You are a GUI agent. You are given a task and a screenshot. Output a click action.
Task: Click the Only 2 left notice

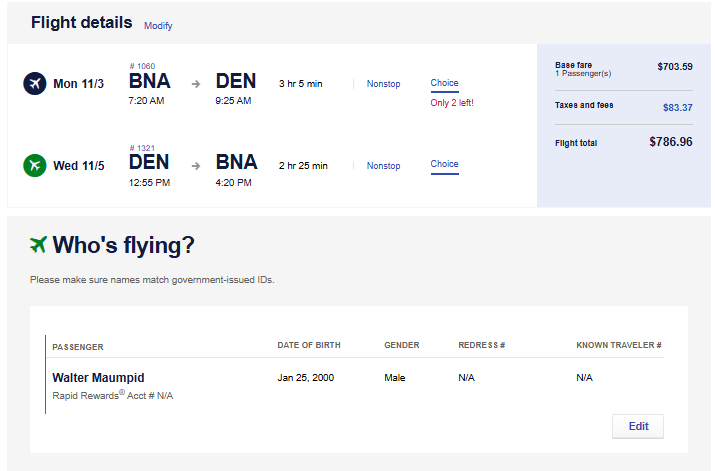tap(452, 103)
